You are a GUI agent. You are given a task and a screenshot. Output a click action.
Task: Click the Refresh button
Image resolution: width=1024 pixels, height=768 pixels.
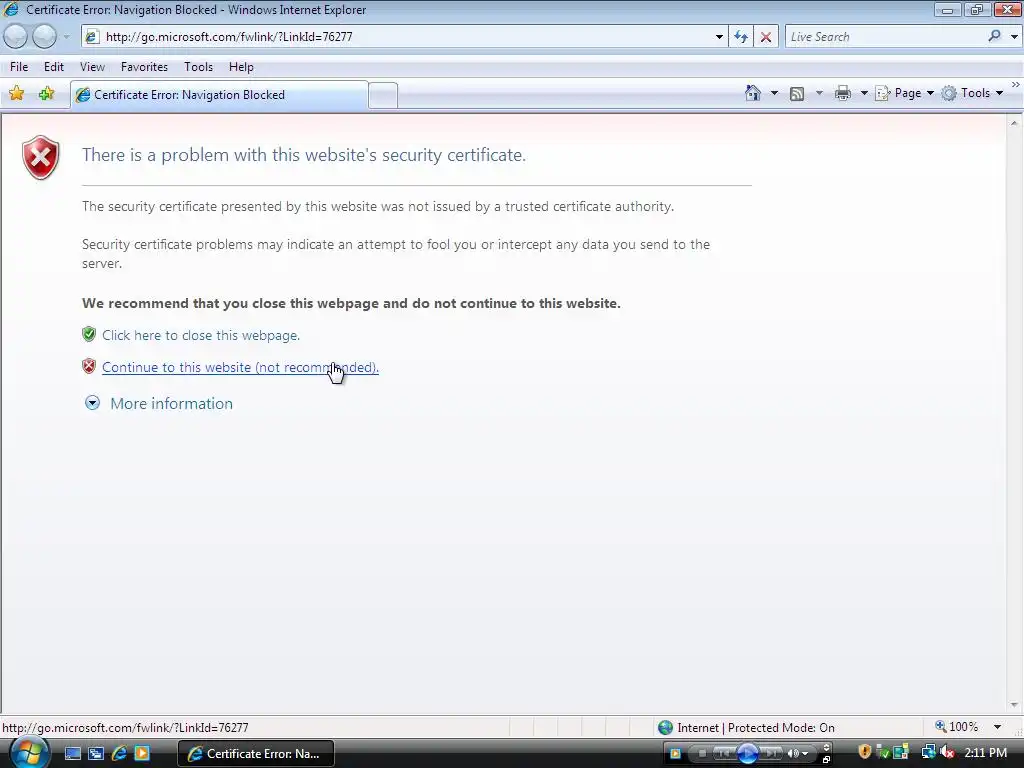click(741, 37)
